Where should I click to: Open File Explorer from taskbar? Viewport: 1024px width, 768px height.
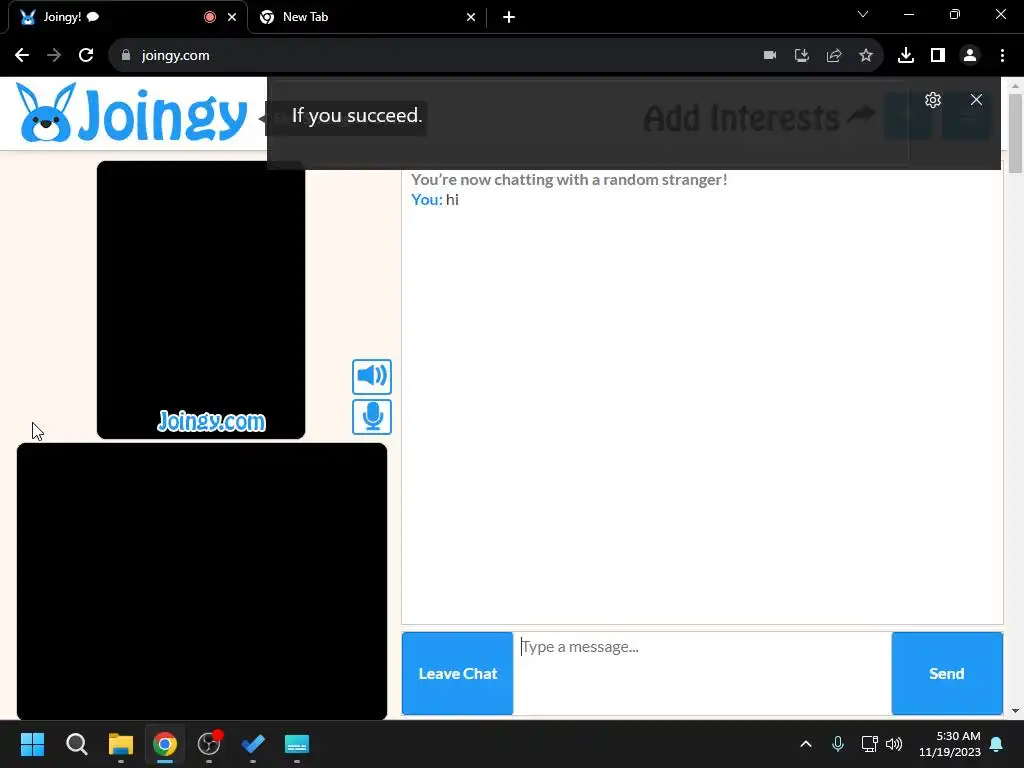click(121, 744)
